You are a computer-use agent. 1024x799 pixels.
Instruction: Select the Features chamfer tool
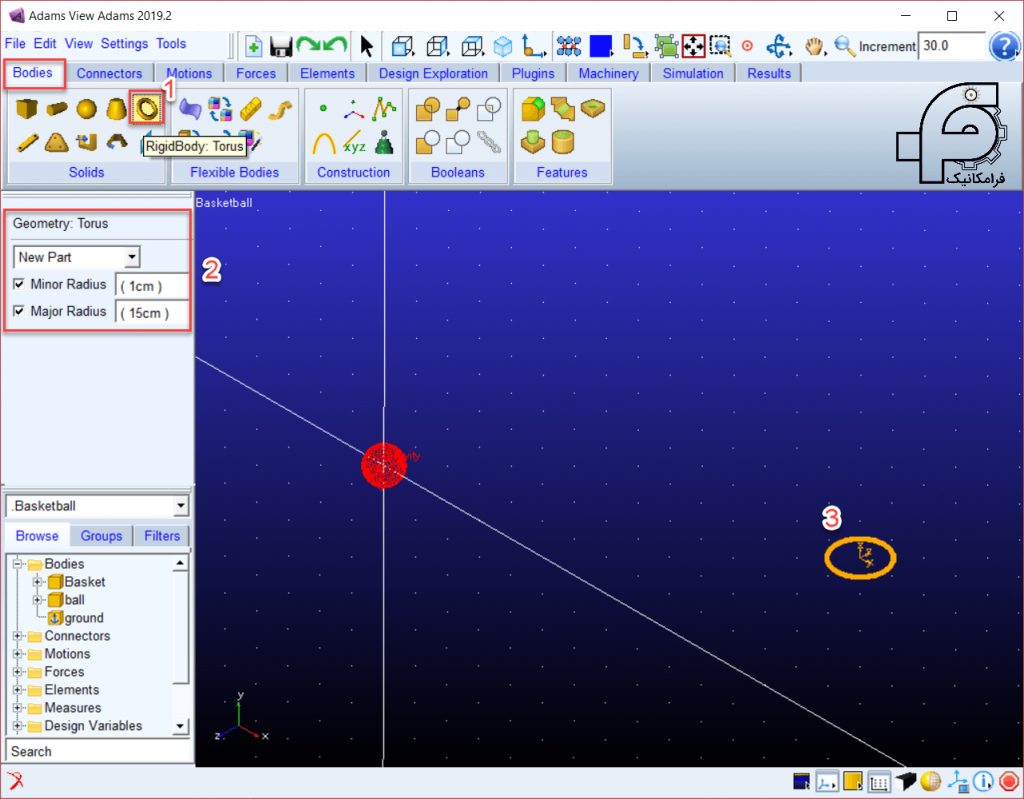tap(562, 108)
